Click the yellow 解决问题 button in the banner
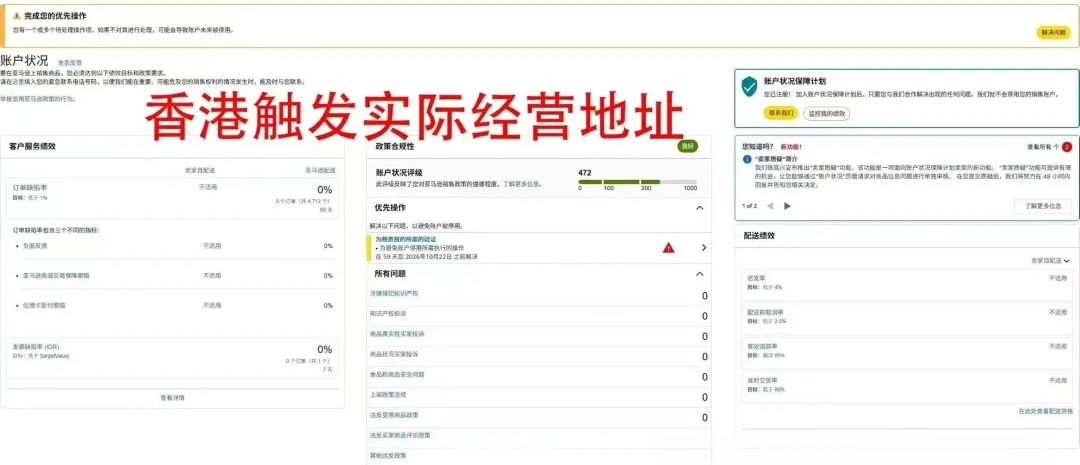The image size is (1080, 465). (x=1053, y=32)
